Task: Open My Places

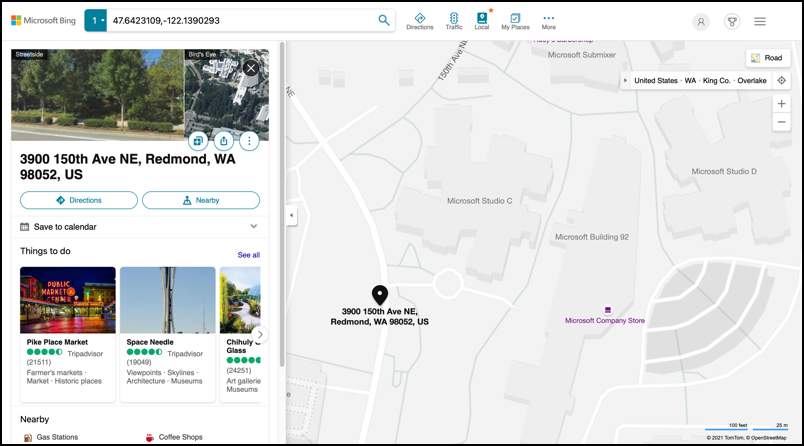Action: (515, 22)
